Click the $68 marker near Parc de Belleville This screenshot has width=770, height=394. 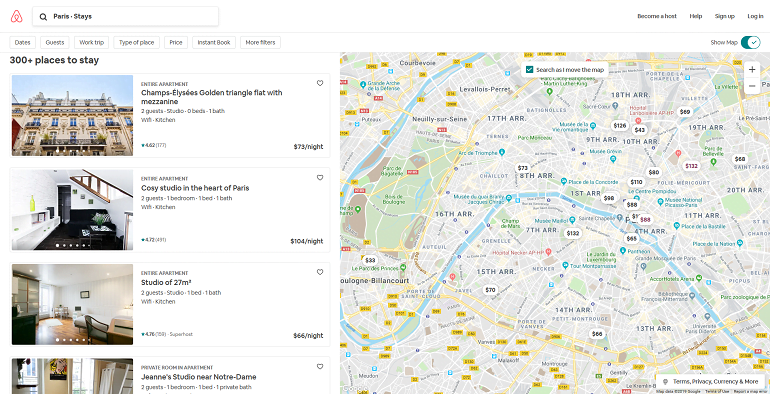pos(740,159)
